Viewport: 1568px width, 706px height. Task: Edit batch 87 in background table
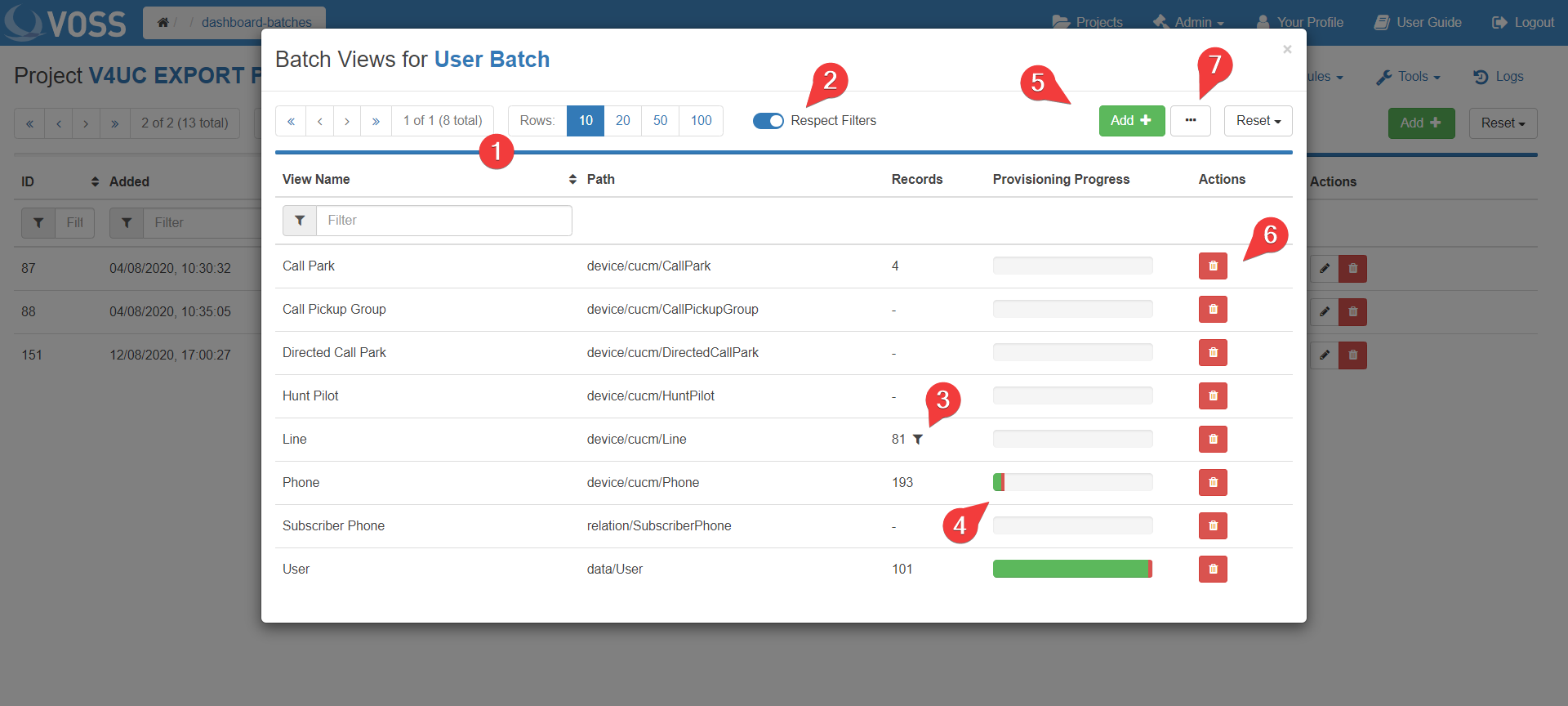(x=1325, y=268)
